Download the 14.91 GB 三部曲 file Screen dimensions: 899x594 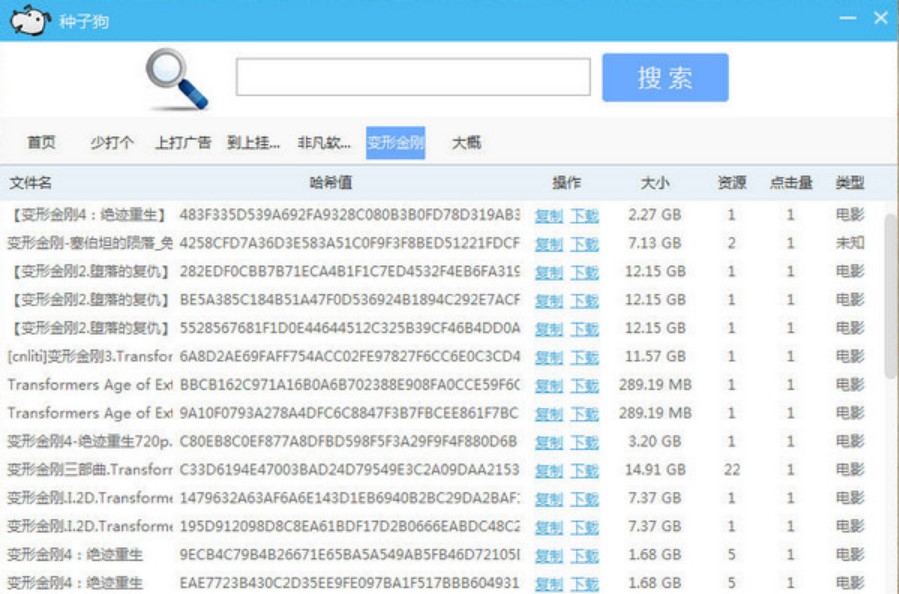(585, 471)
